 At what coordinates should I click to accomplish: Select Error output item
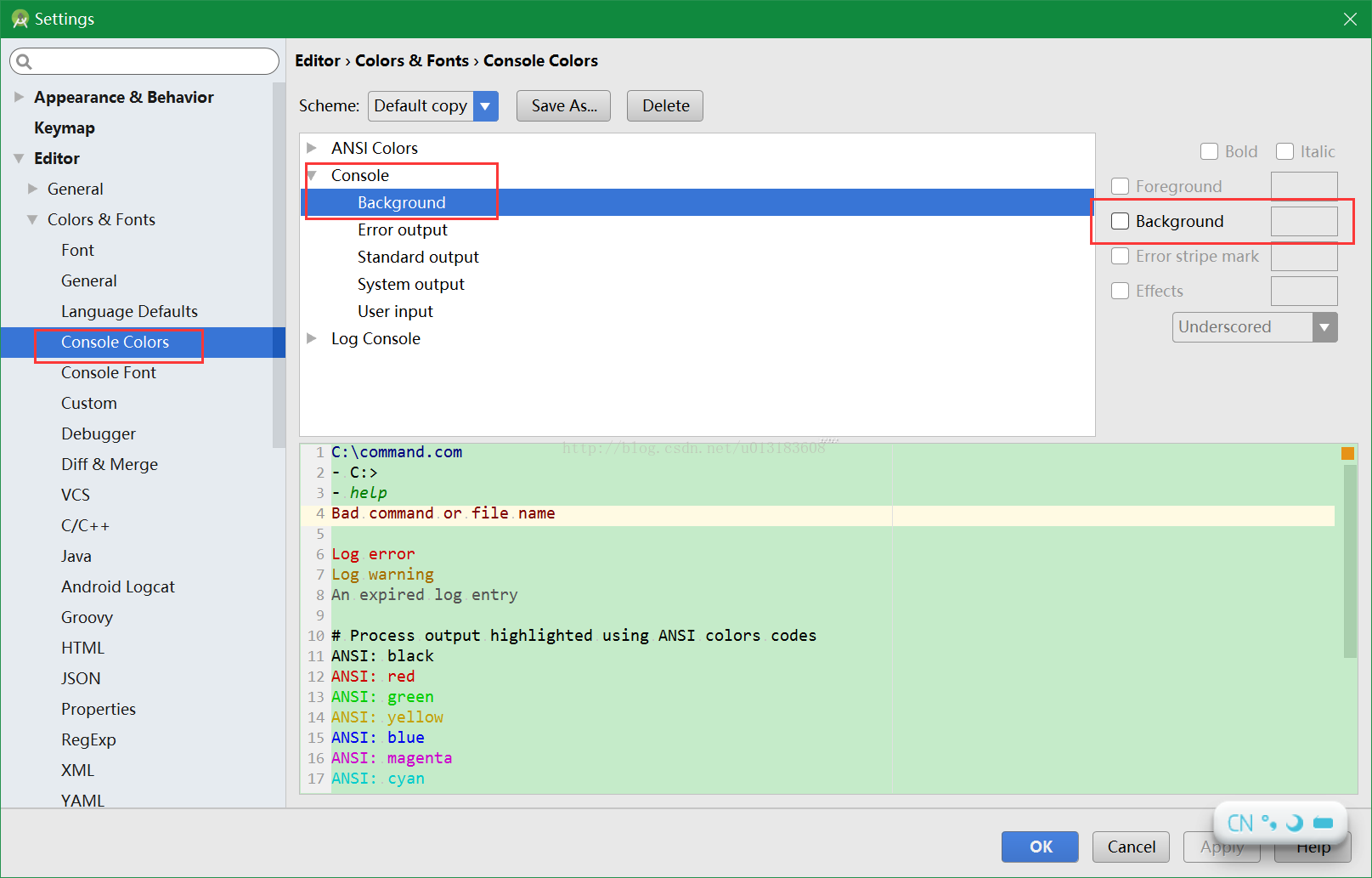pyautogui.click(x=403, y=229)
